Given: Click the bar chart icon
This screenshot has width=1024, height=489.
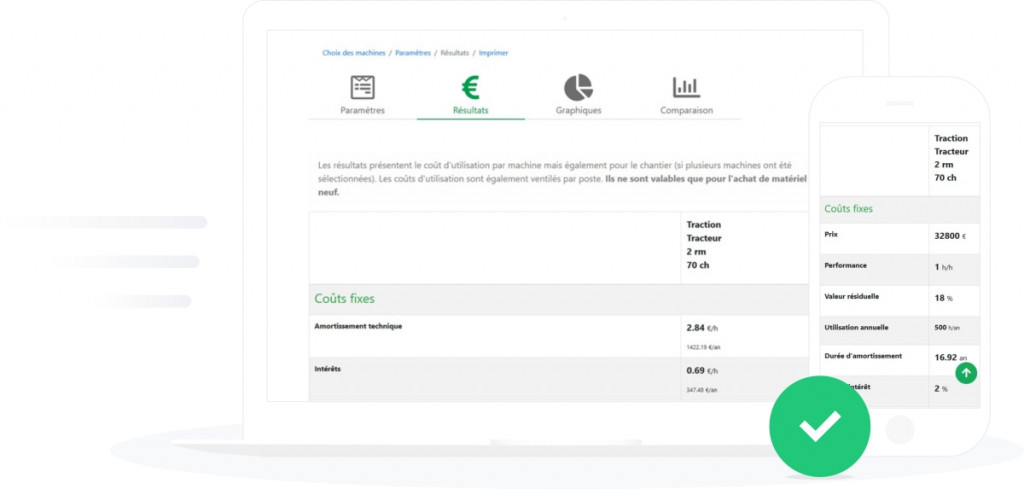Looking at the screenshot, I should [686, 87].
